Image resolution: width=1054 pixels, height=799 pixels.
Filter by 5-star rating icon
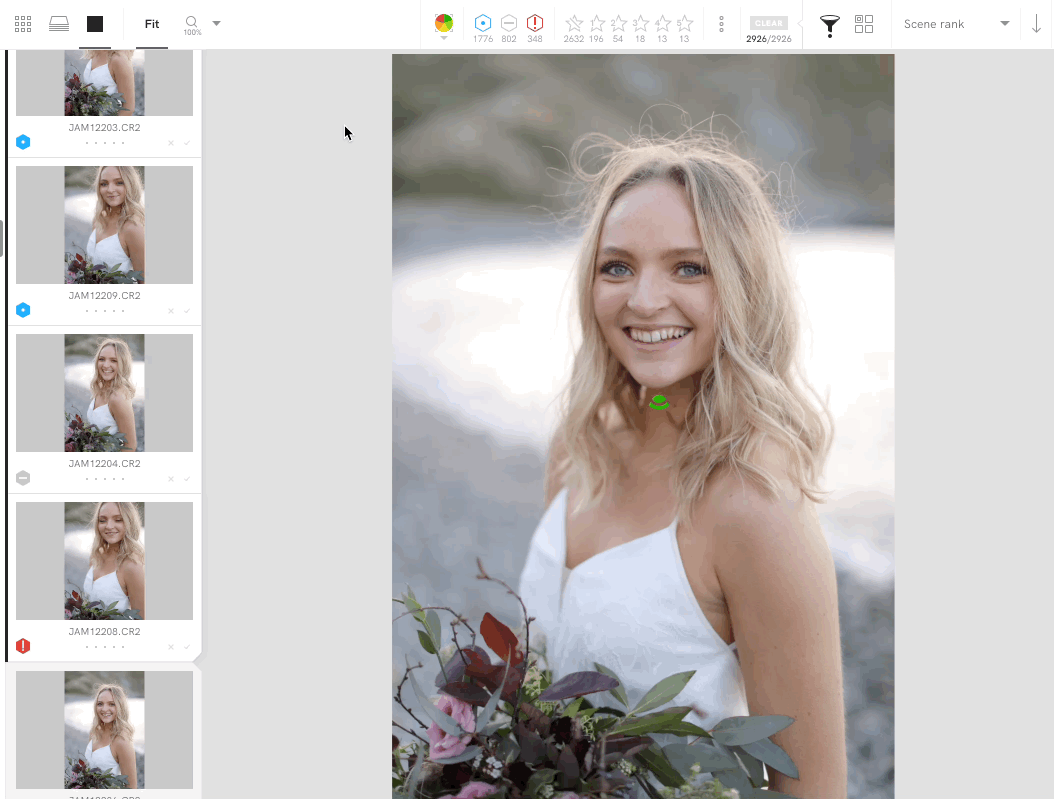coord(684,24)
